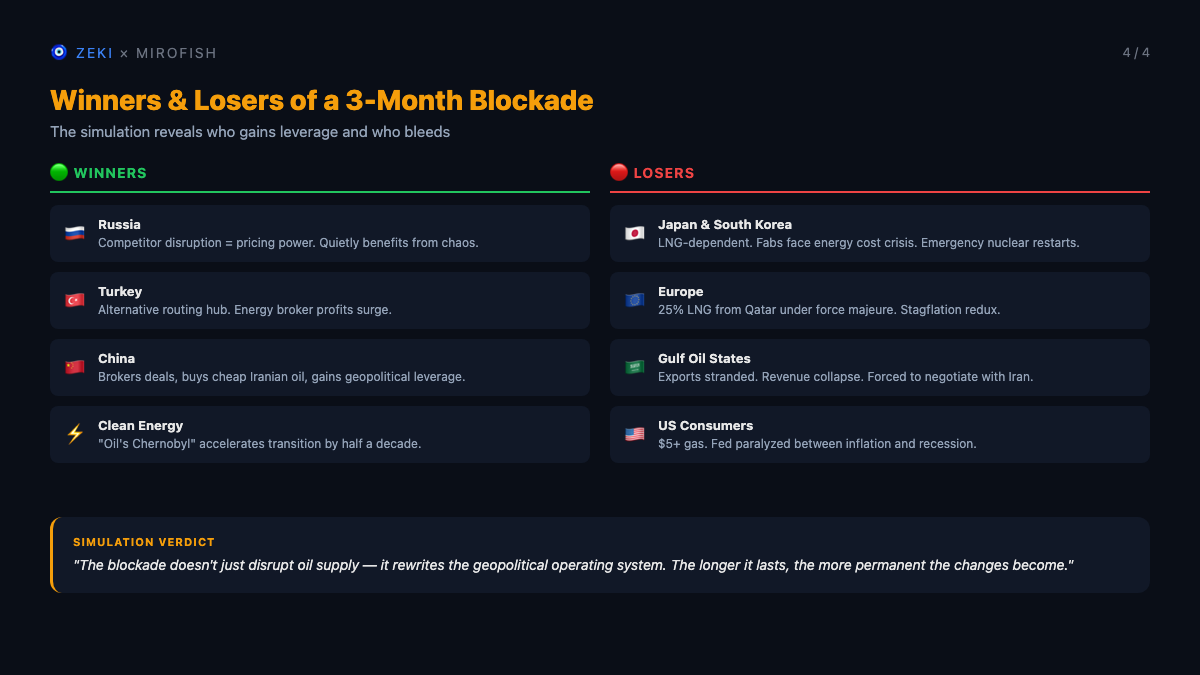1200x675 pixels.
Task: Click the red circle beside Losers
Action: click(619, 172)
